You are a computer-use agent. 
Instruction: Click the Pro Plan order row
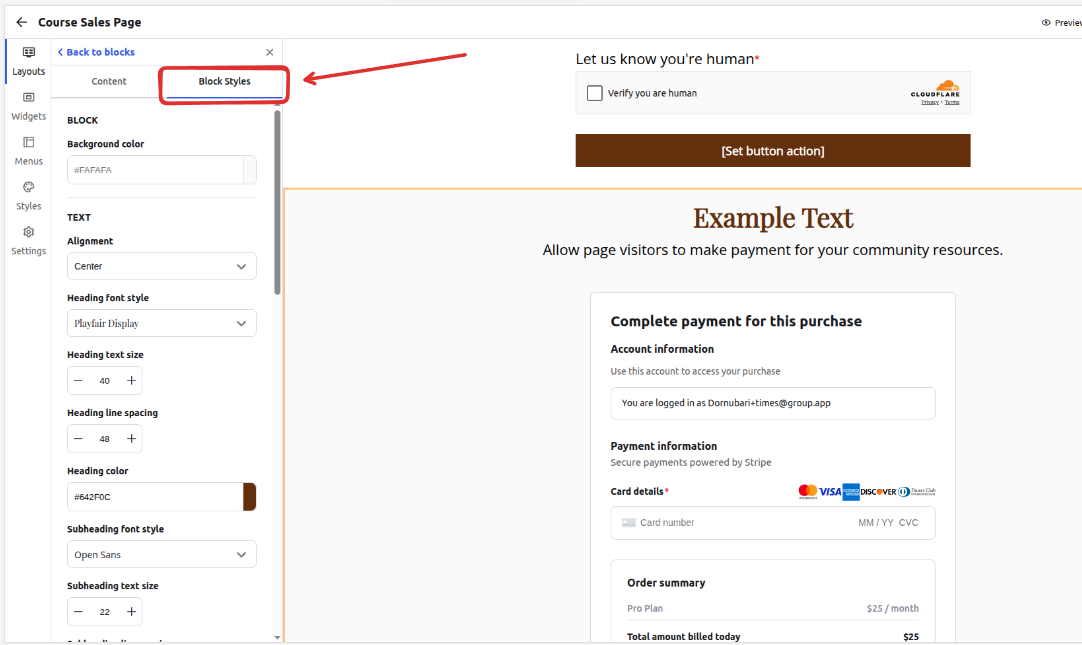[773, 608]
